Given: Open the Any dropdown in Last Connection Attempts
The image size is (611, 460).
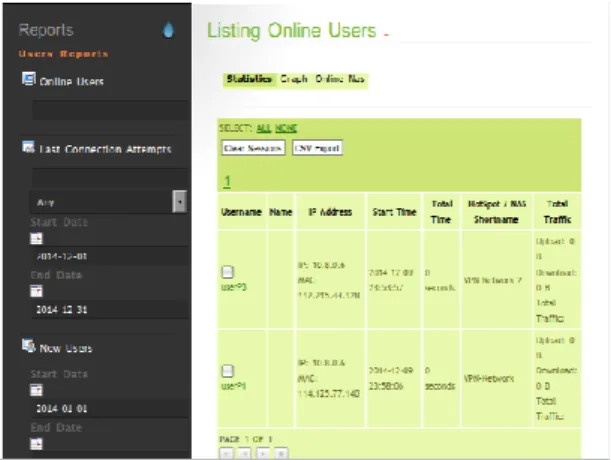Looking at the screenshot, I should 108,202.
